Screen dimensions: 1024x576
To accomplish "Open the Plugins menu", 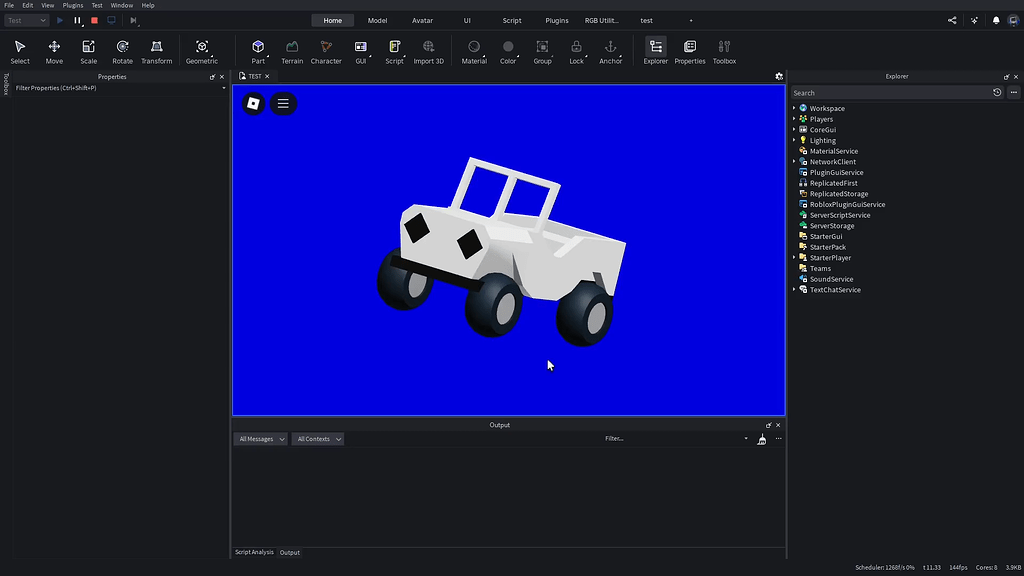I will tap(71, 4).
